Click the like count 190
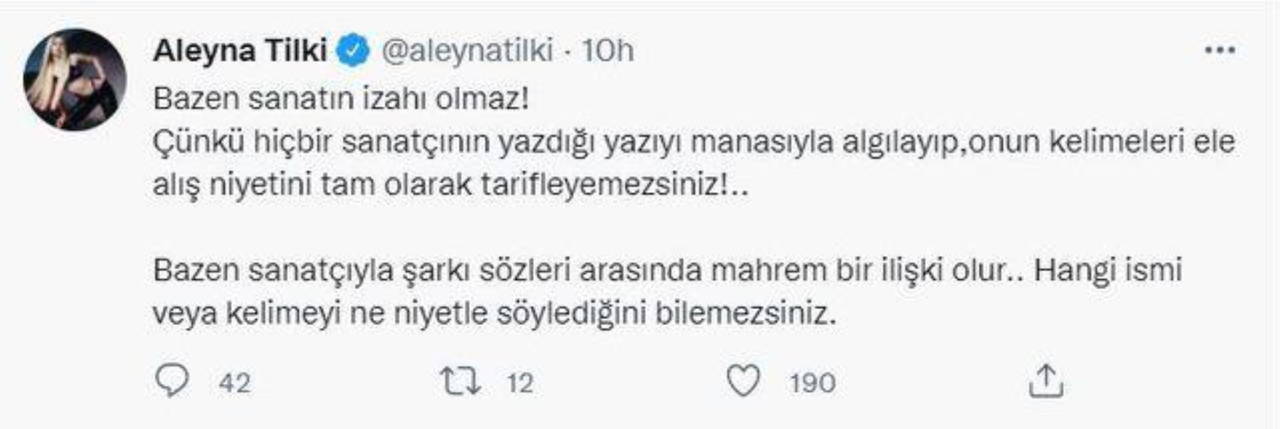This screenshot has height=429, width=1280. click(812, 382)
